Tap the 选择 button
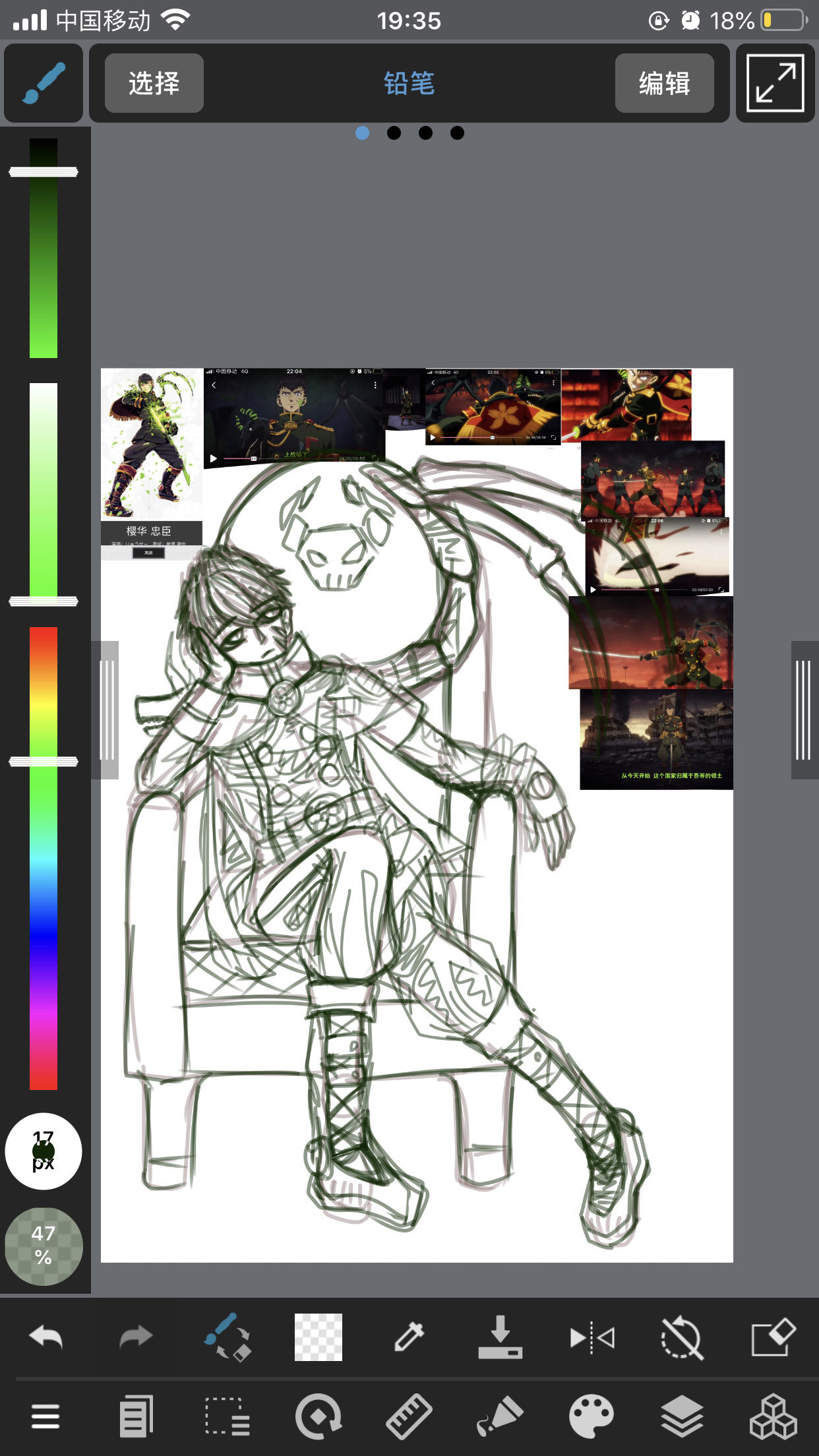Image resolution: width=819 pixels, height=1456 pixels. (x=154, y=84)
